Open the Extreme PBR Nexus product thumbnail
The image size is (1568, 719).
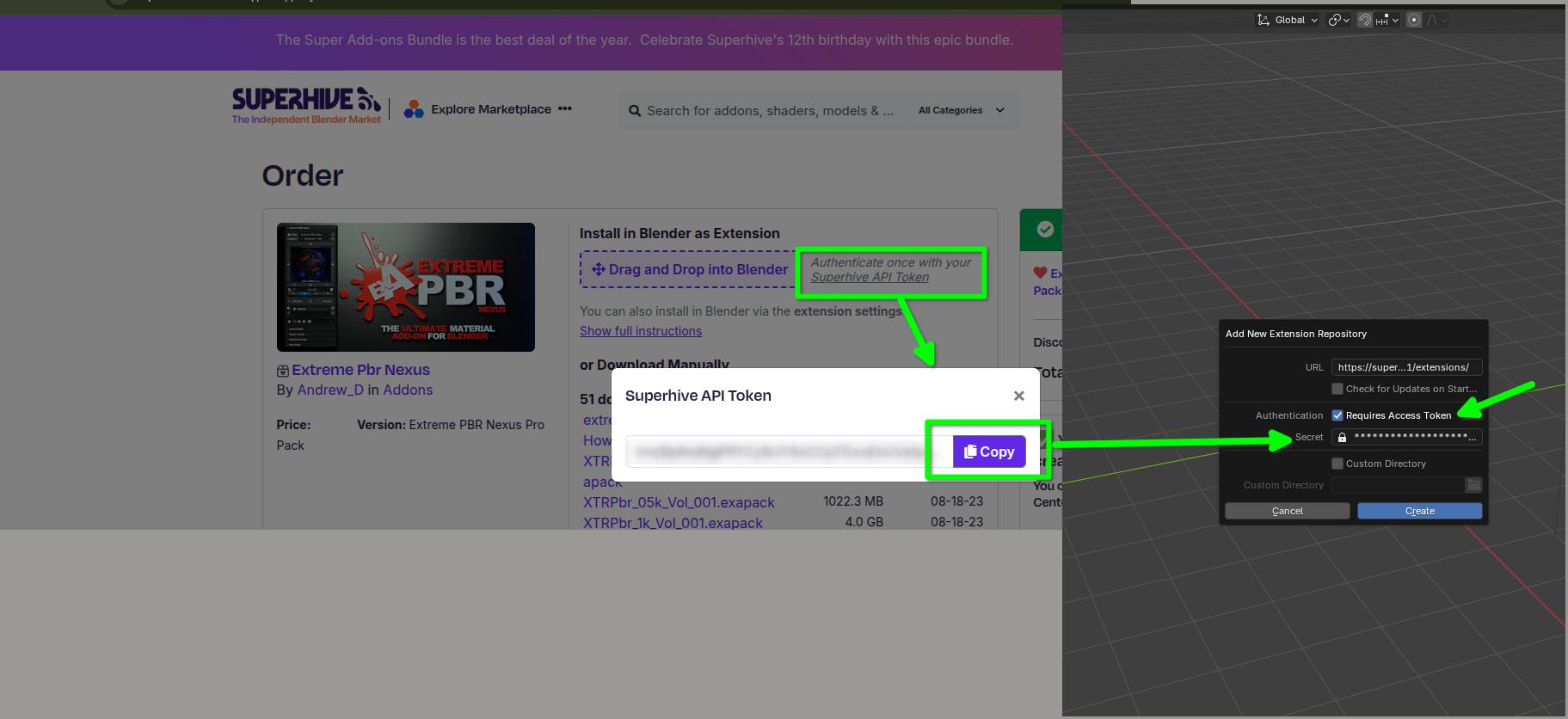[406, 287]
